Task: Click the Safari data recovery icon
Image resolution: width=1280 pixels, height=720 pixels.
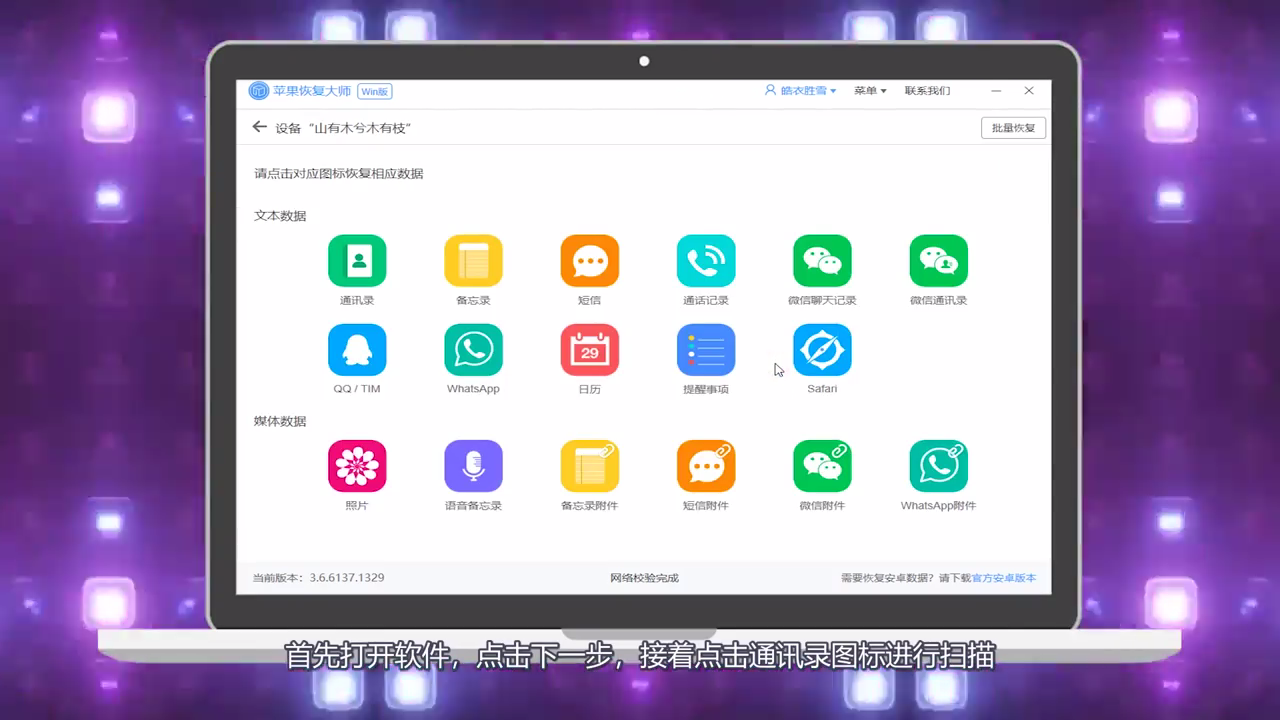Action: pyautogui.click(x=821, y=350)
